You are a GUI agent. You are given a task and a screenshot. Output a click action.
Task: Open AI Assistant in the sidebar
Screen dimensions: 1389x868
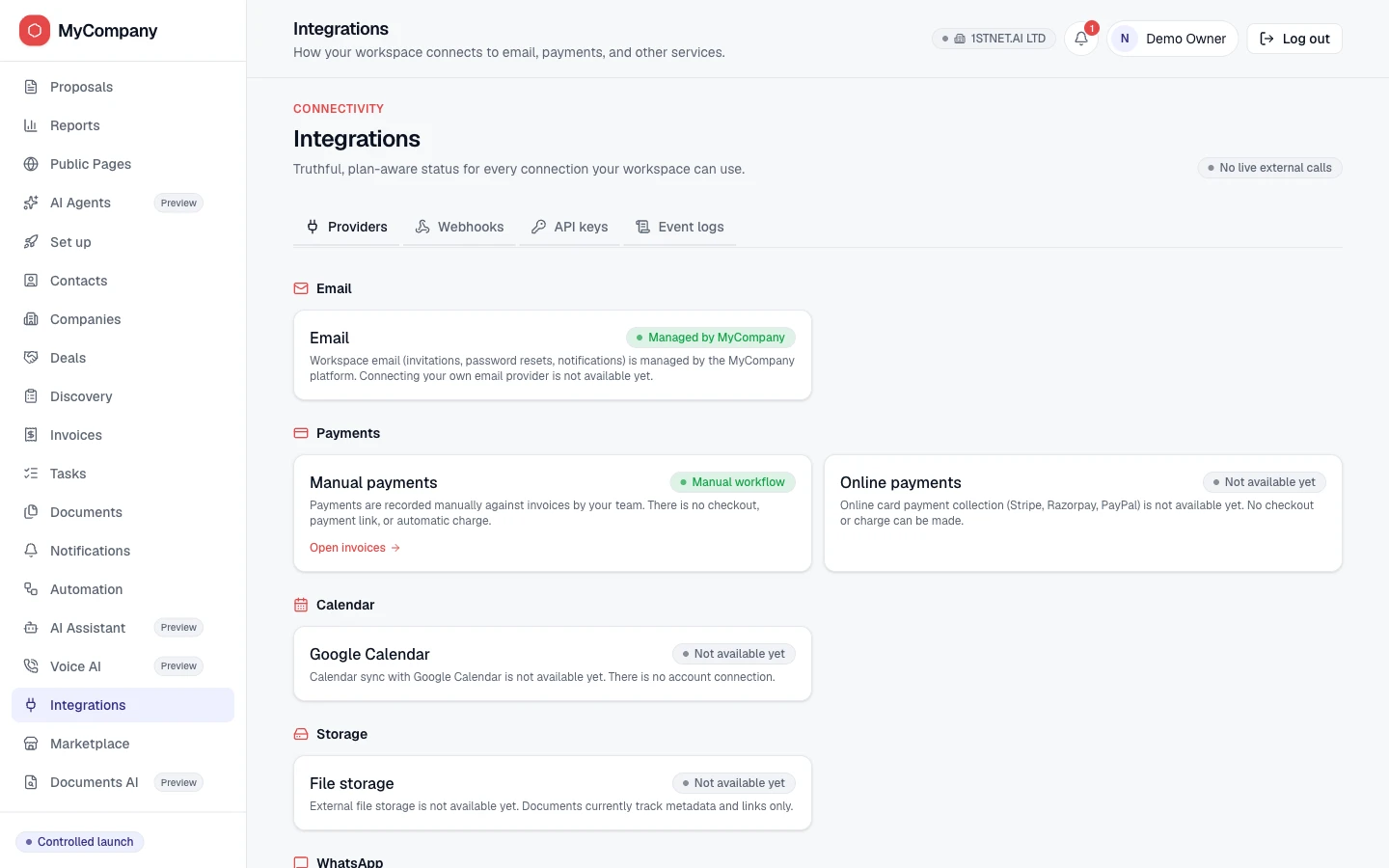pyautogui.click(x=123, y=628)
